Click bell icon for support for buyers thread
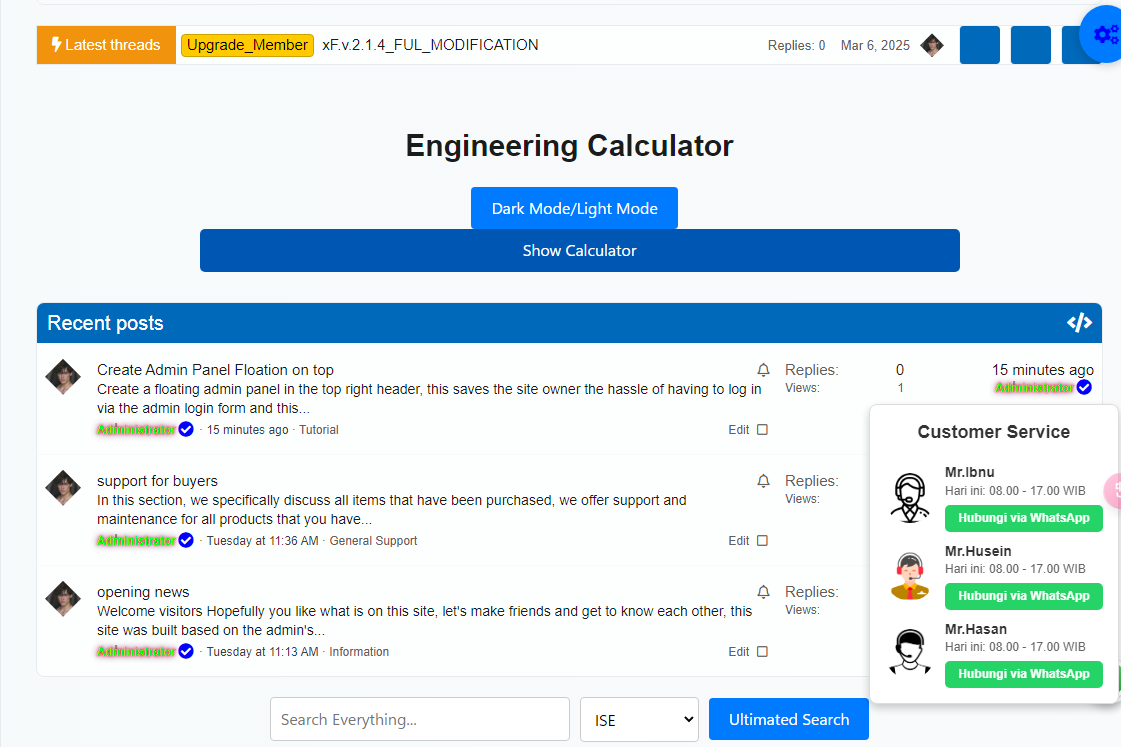Viewport: 1121px width, 747px height. 763,481
